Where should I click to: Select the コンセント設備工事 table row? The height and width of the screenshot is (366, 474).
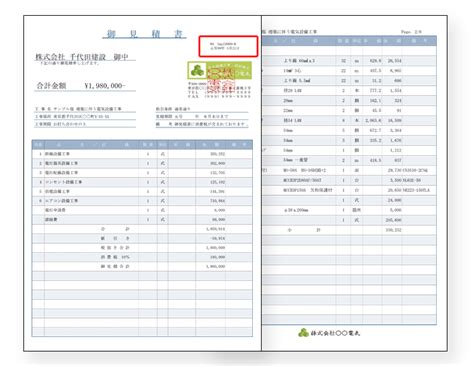tap(142, 182)
